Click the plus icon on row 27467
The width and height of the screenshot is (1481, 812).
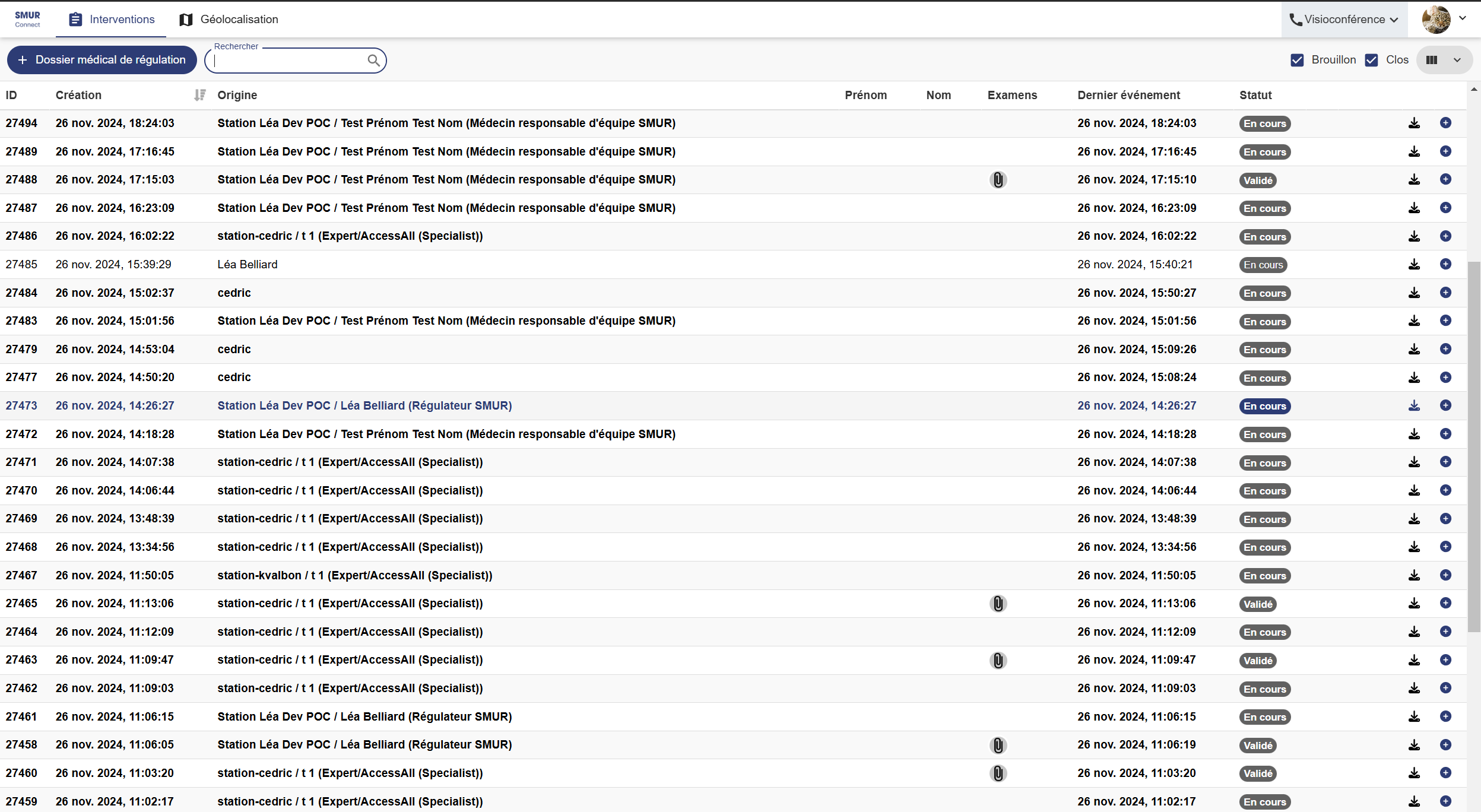[x=1445, y=575]
